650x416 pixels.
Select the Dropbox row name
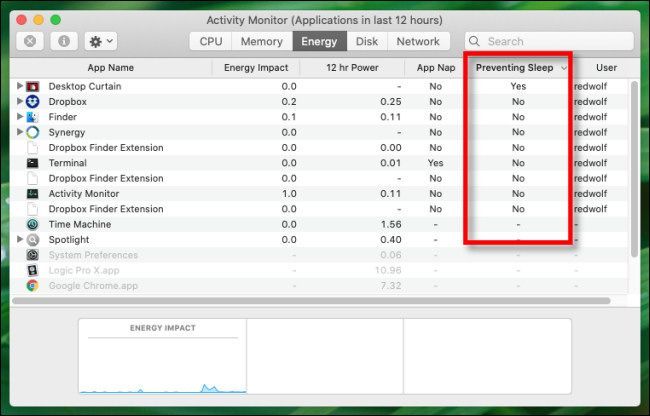pyautogui.click(x=68, y=102)
